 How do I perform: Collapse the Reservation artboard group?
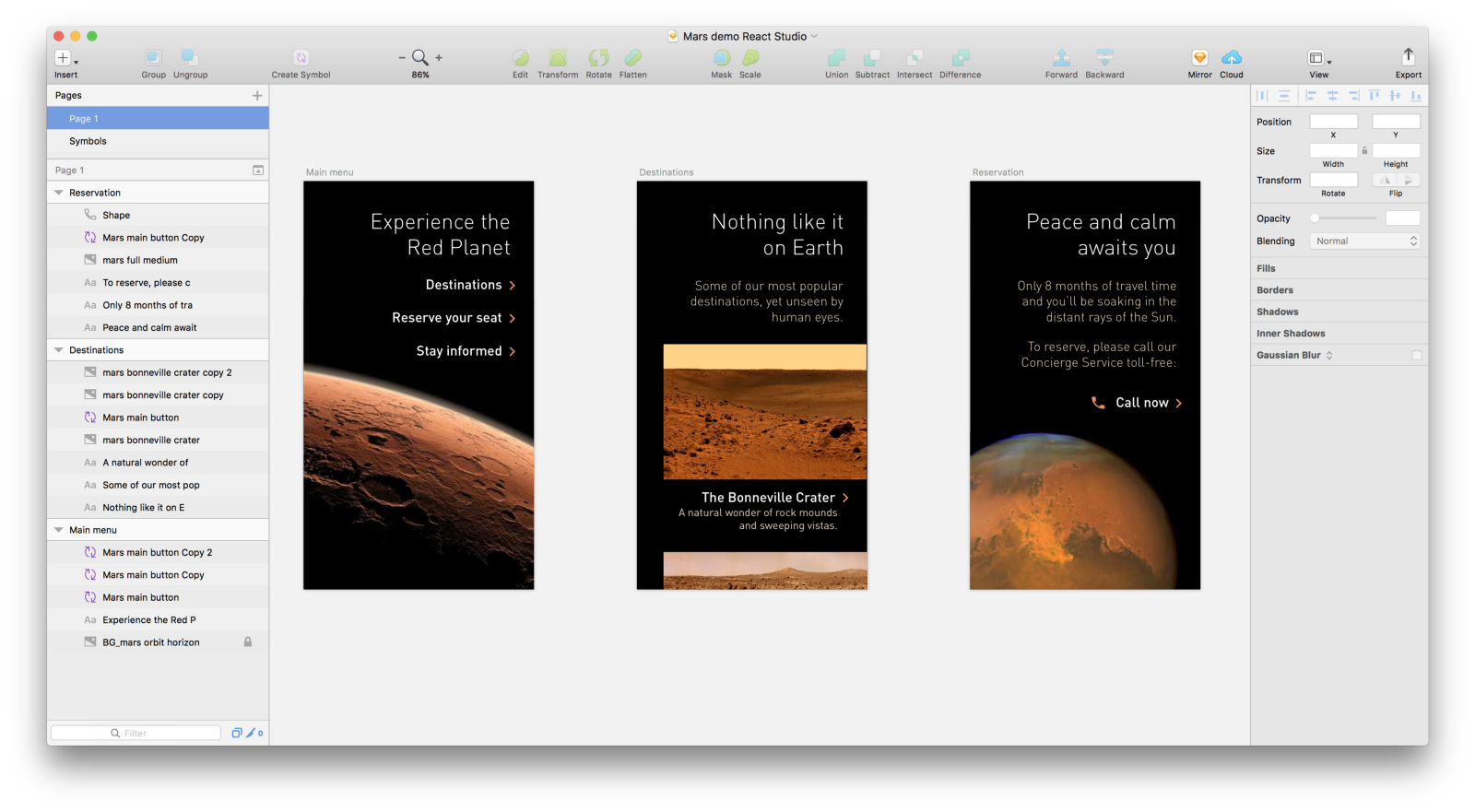59,193
